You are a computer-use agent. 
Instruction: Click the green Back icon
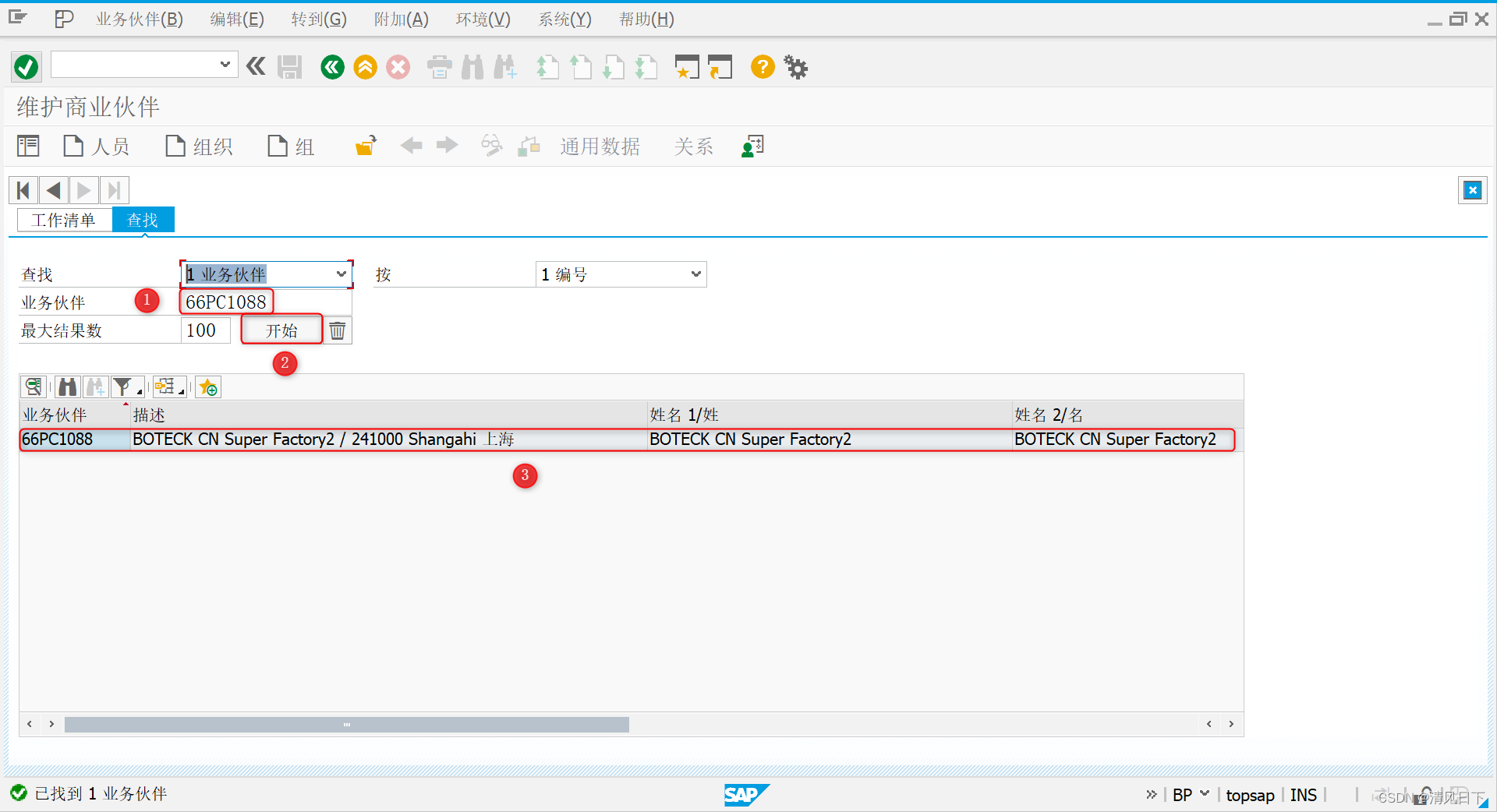[332, 67]
